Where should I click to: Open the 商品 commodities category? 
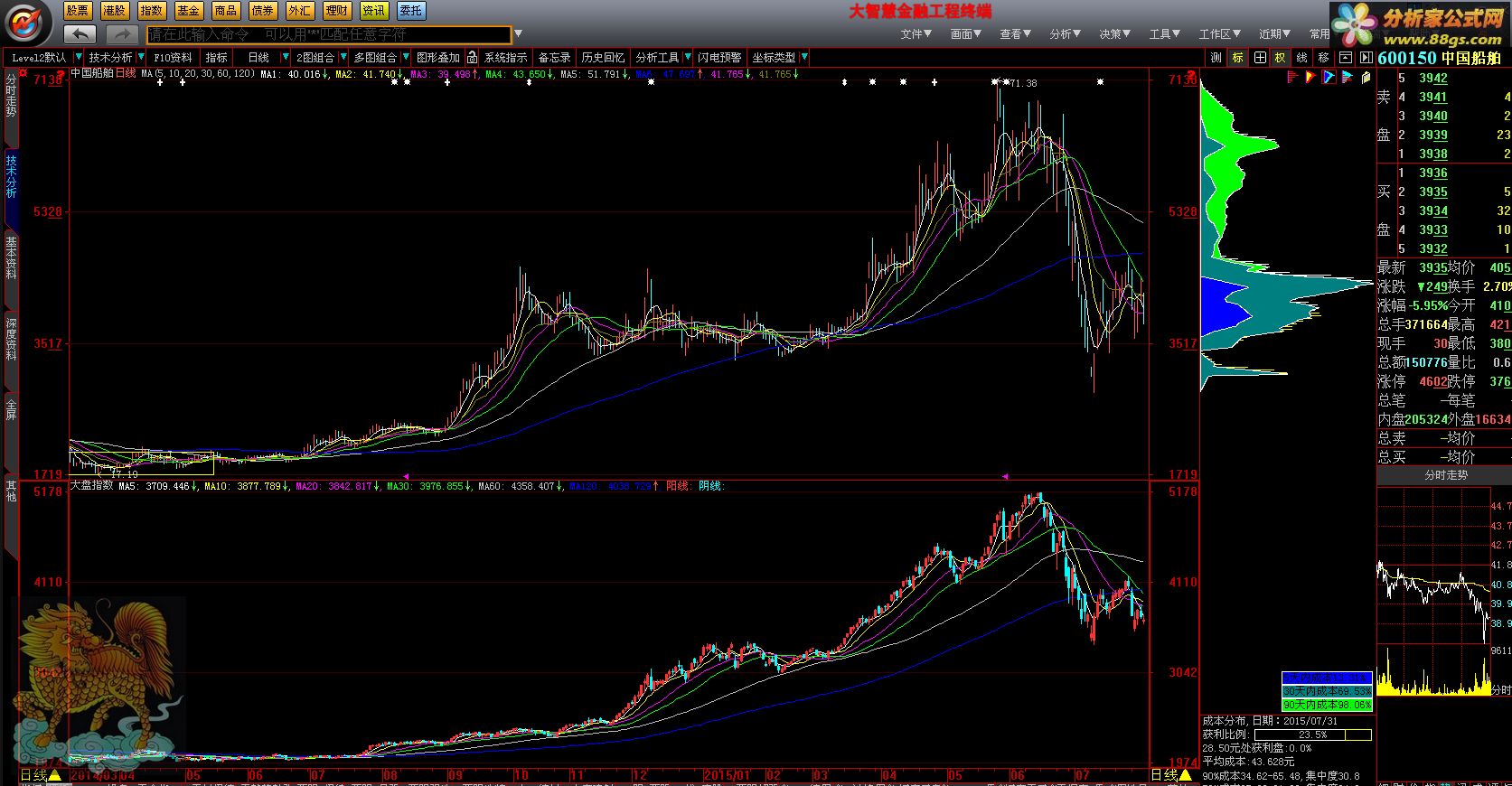coord(226,11)
